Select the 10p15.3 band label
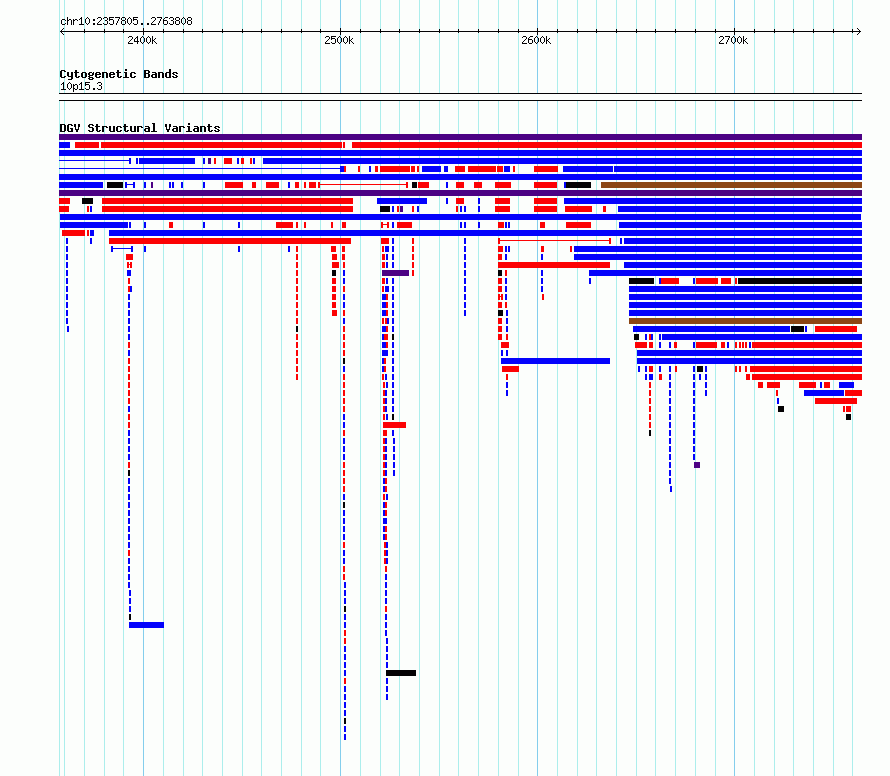890x776 pixels. (81, 86)
